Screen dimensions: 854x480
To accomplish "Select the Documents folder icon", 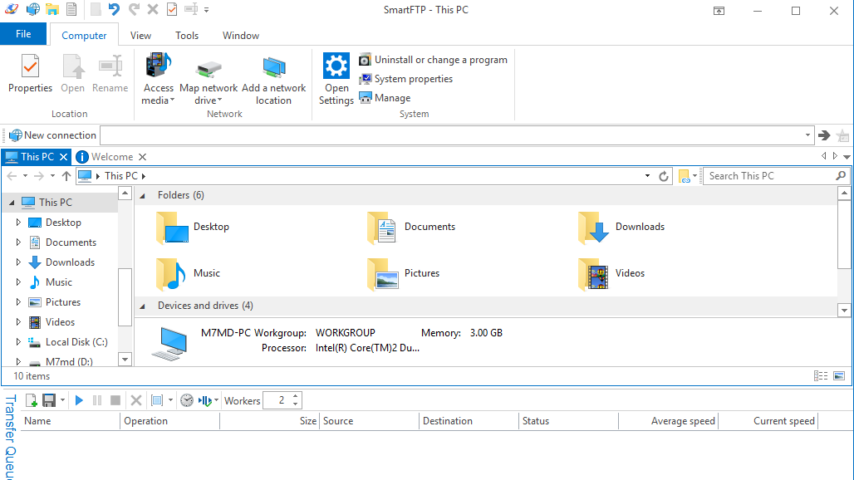I will pyautogui.click(x=382, y=227).
